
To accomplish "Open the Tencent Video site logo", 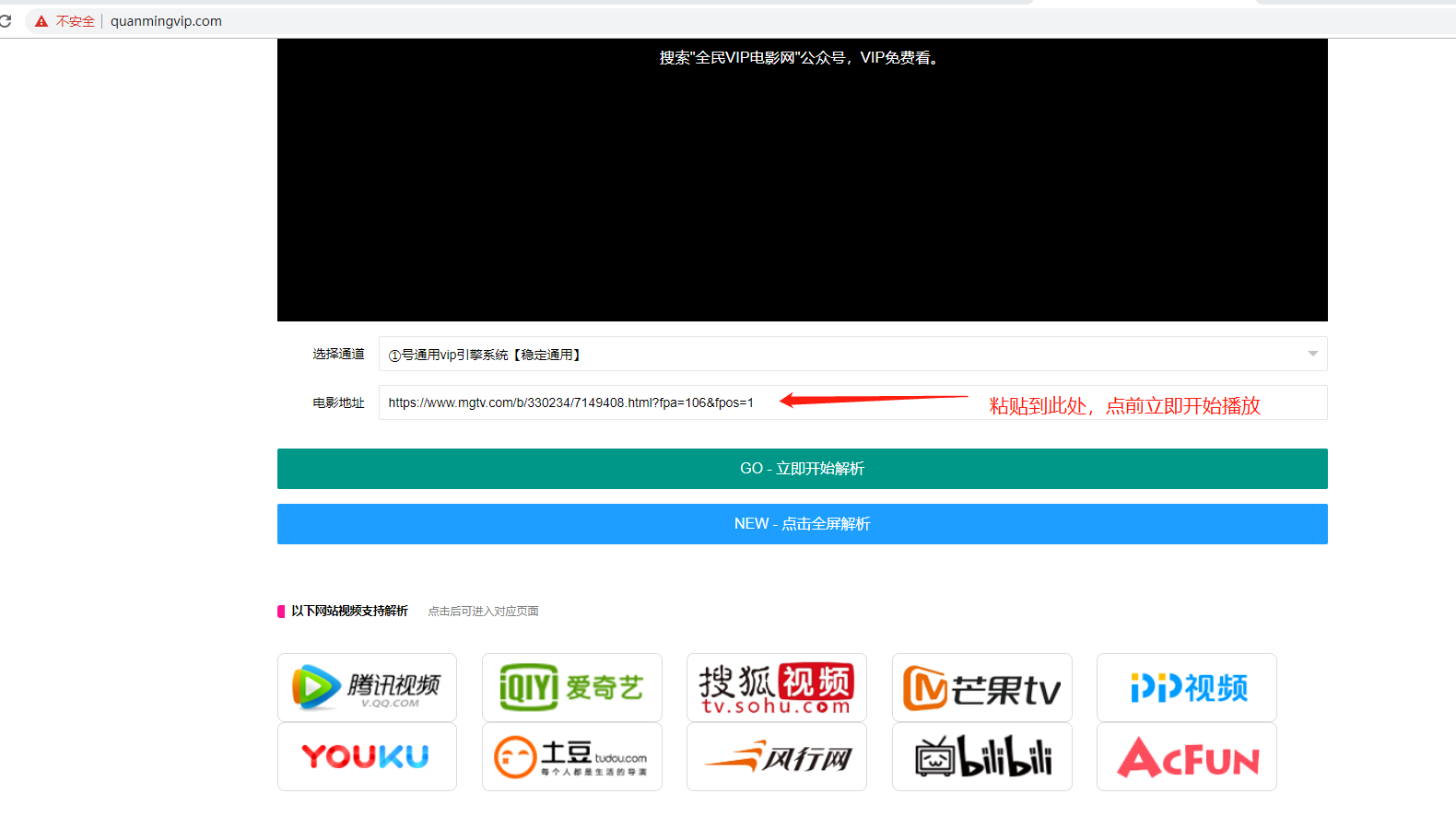I will click(x=367, y=687).
